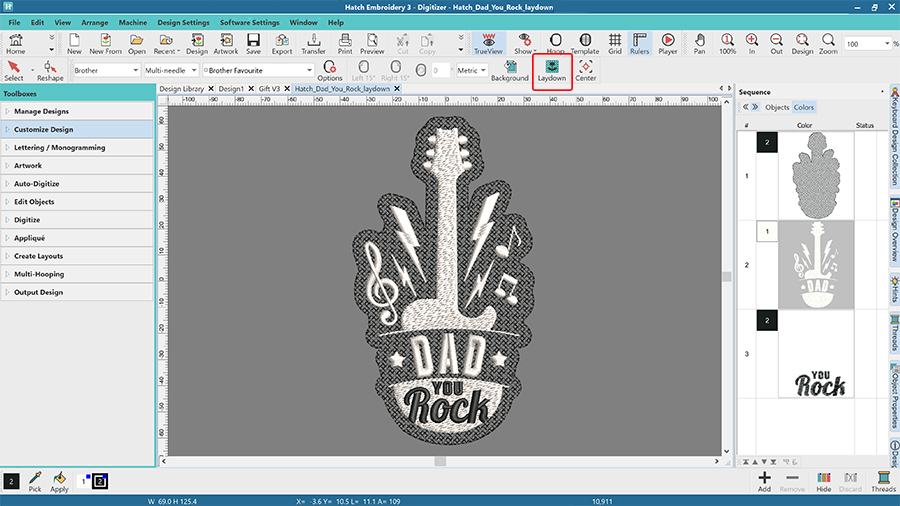Switch to the Design Library tab
This screenshot has height=506, width=900.
182,88
